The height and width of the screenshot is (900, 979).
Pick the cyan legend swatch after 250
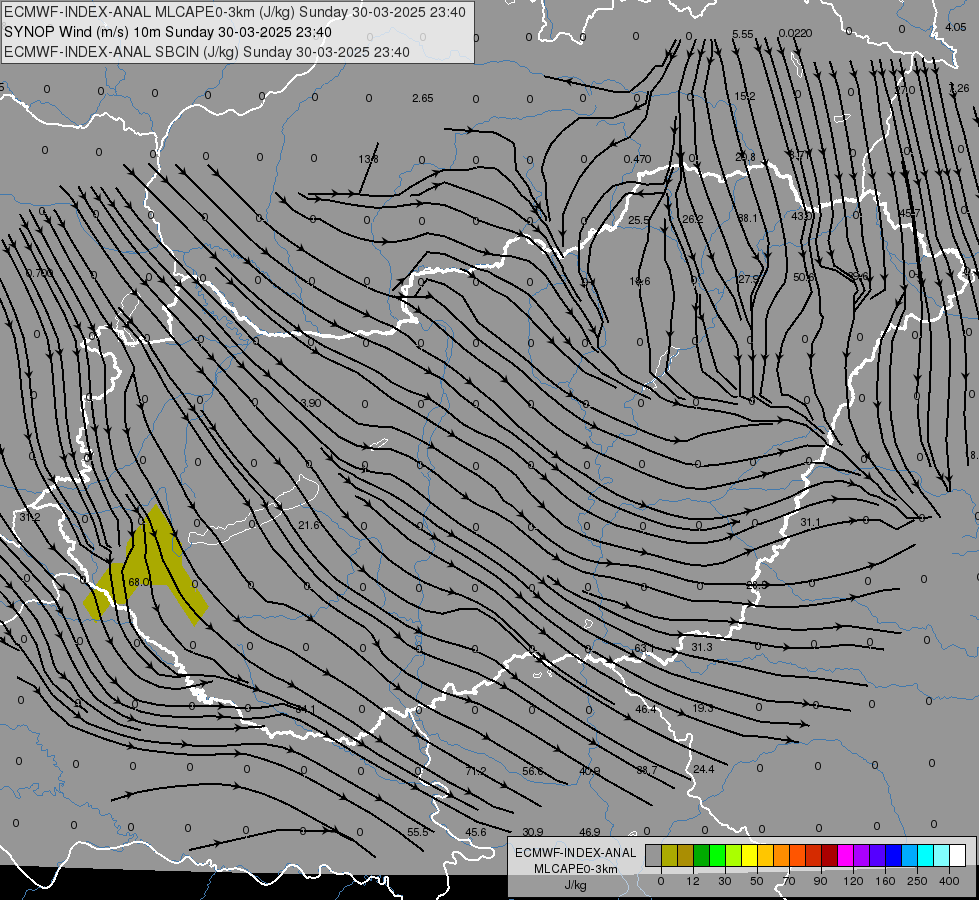point(925,855)
